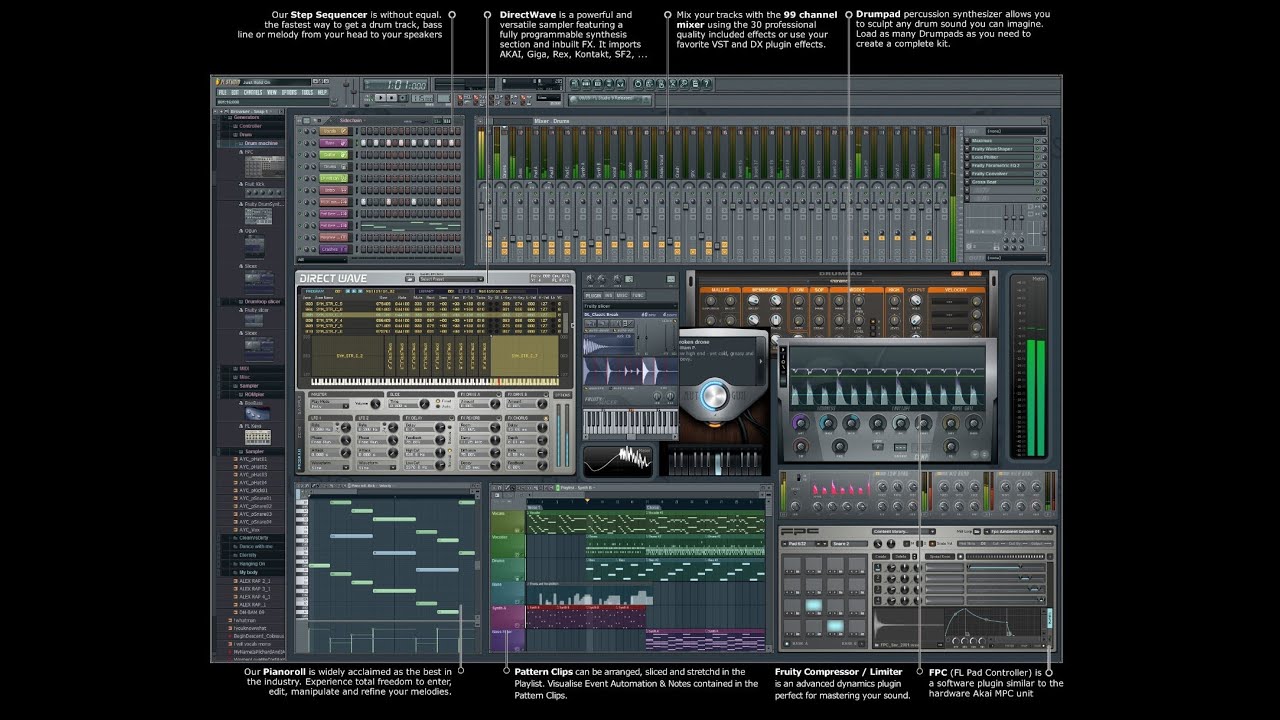The width and height of the screenshot is (1280, 720).
Task: Click the Fruit kick preset thumbnail
Action: click(265, 192)
